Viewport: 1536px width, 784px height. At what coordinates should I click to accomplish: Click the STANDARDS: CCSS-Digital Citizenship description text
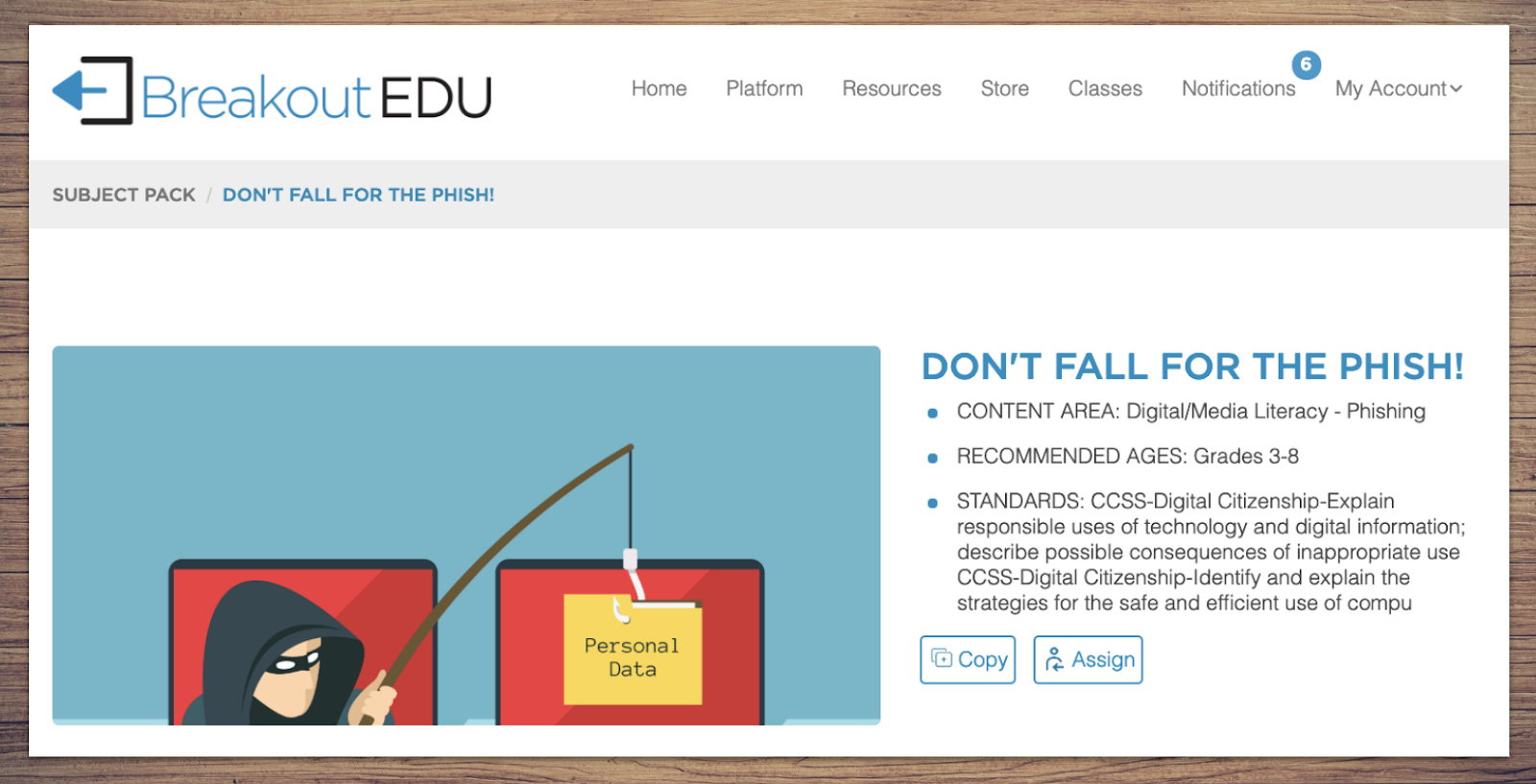click(x=1211, y=552)
